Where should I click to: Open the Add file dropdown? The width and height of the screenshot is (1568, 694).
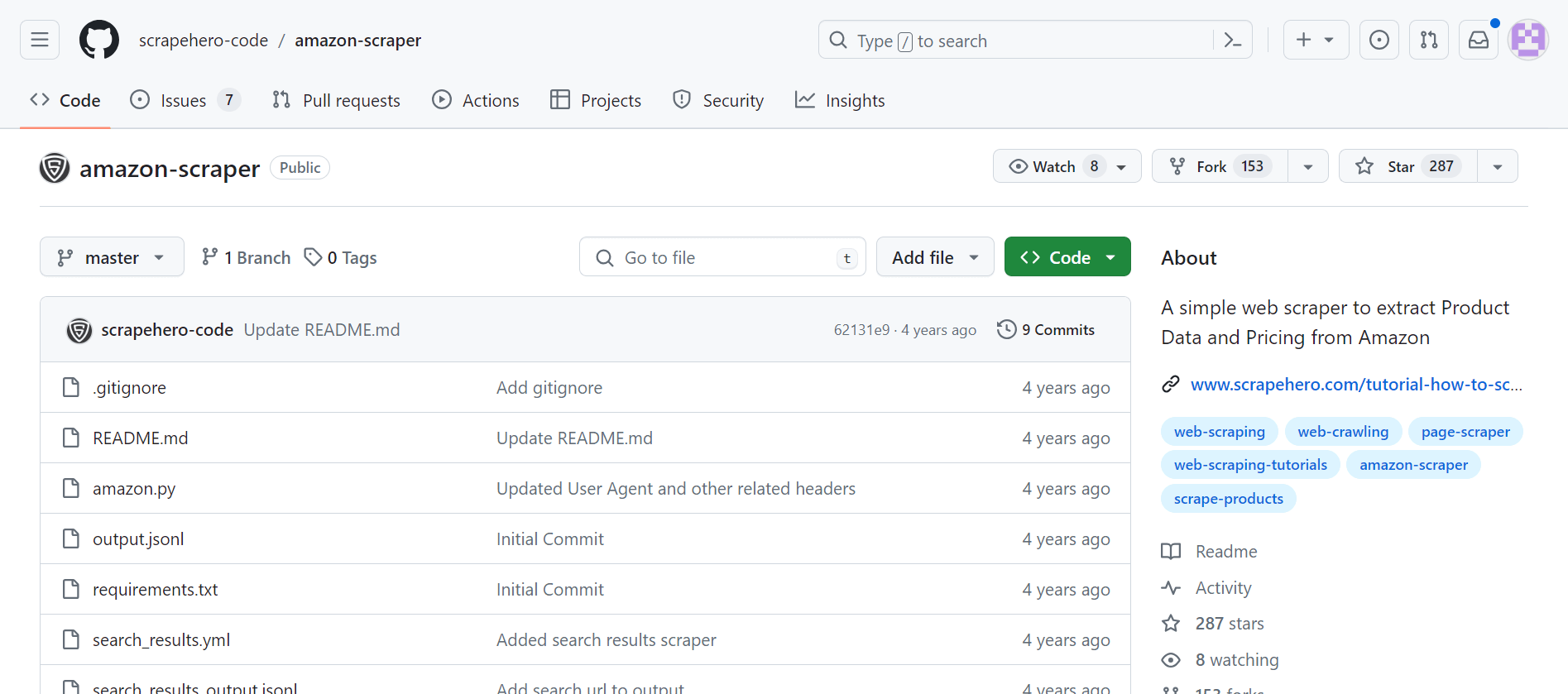tap(935, 257)
